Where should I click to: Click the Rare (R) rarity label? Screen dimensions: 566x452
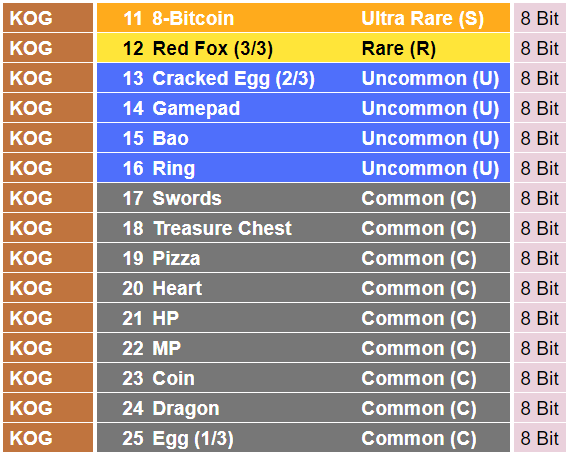pos(399,48)
